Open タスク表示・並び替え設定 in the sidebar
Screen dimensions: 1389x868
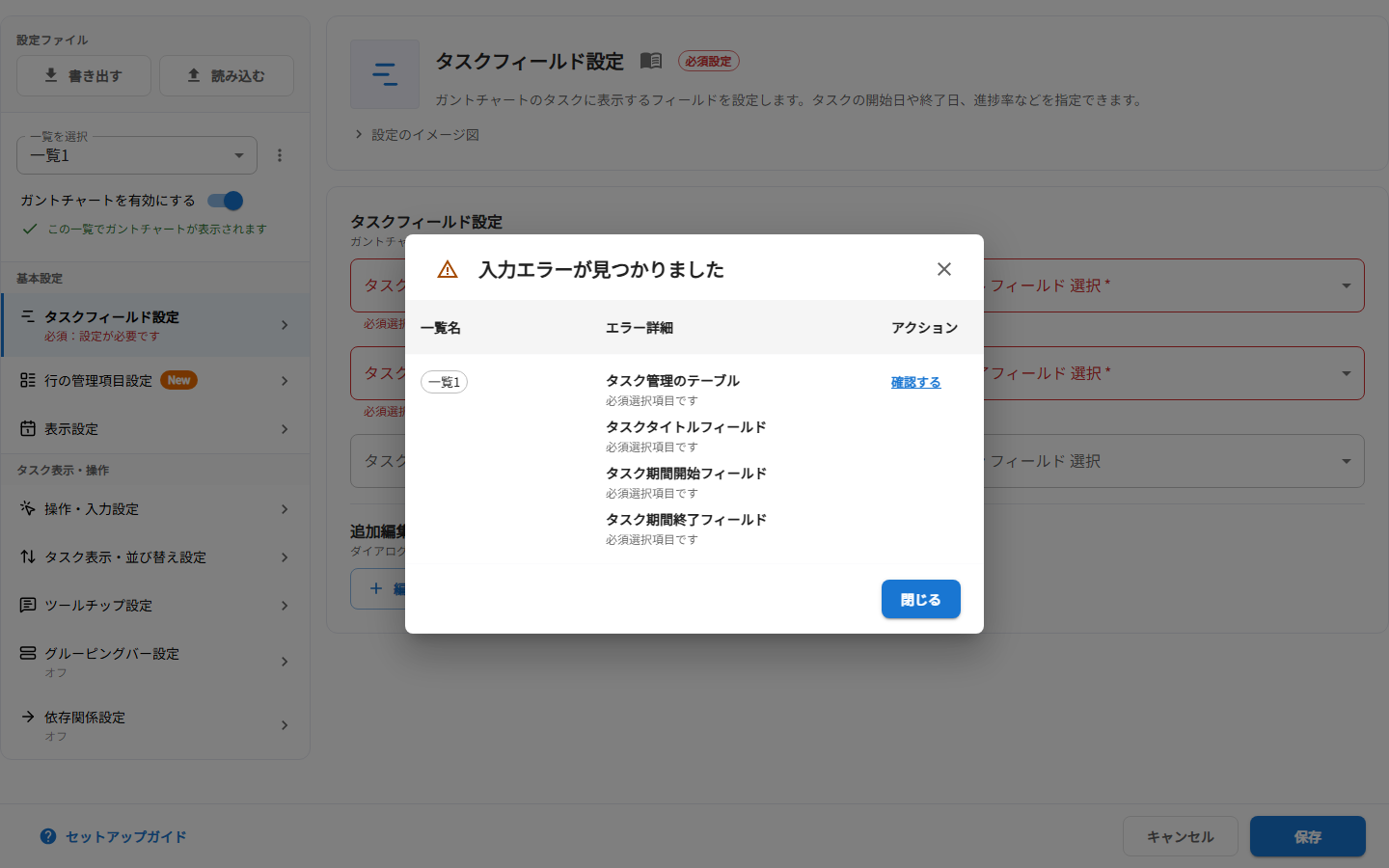(155, 557)
